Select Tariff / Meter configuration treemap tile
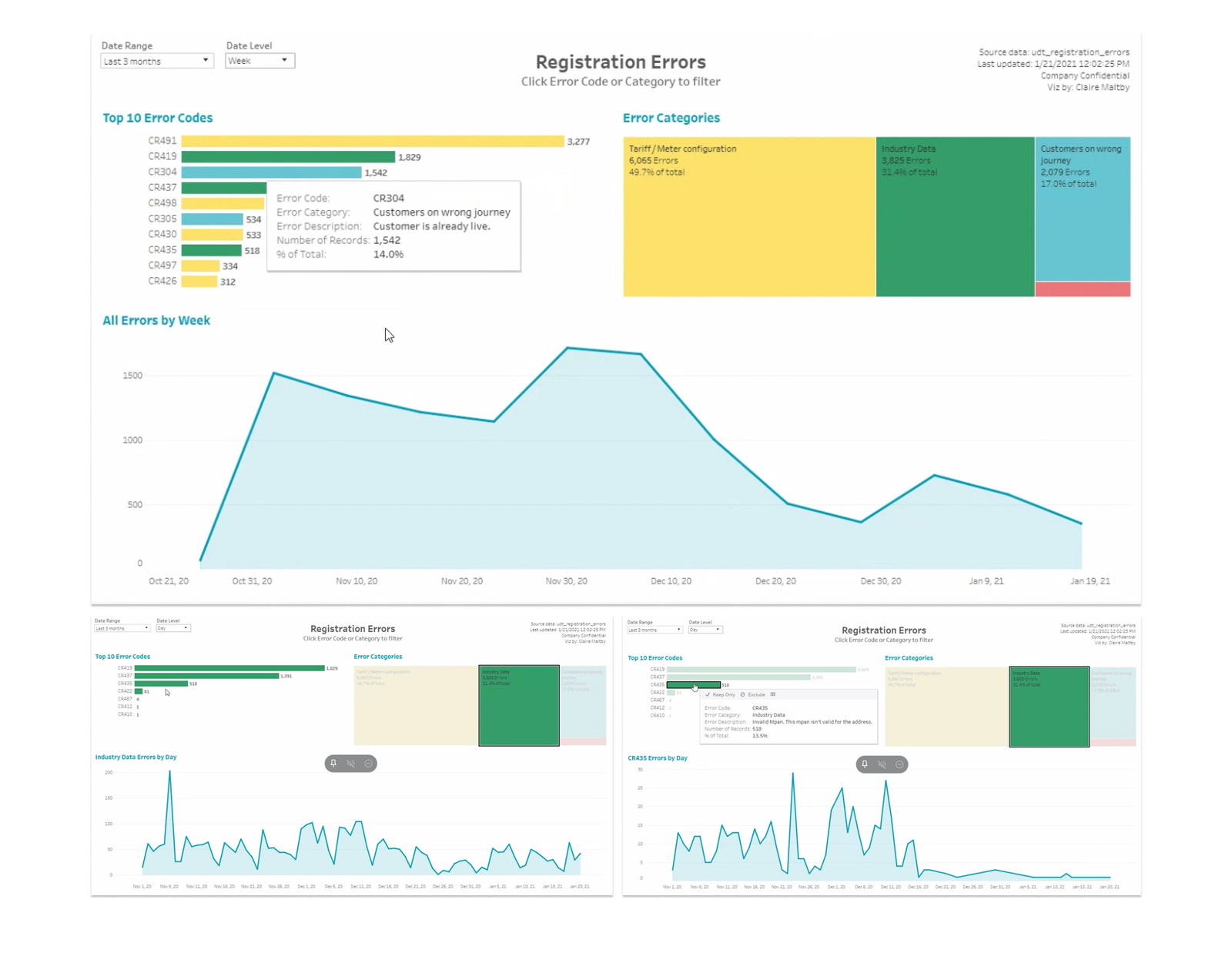Screen dimensions: 1232x953 [749, 217]
